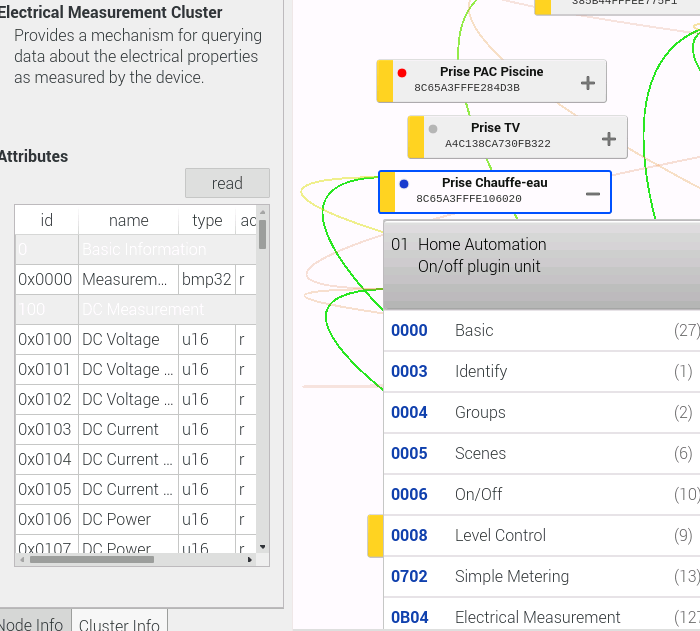Screen dimensions: 700x631
Task: Click address 8C65A3FFFE284D3B under Prise PAC Piscine
Action: point(467,88)
